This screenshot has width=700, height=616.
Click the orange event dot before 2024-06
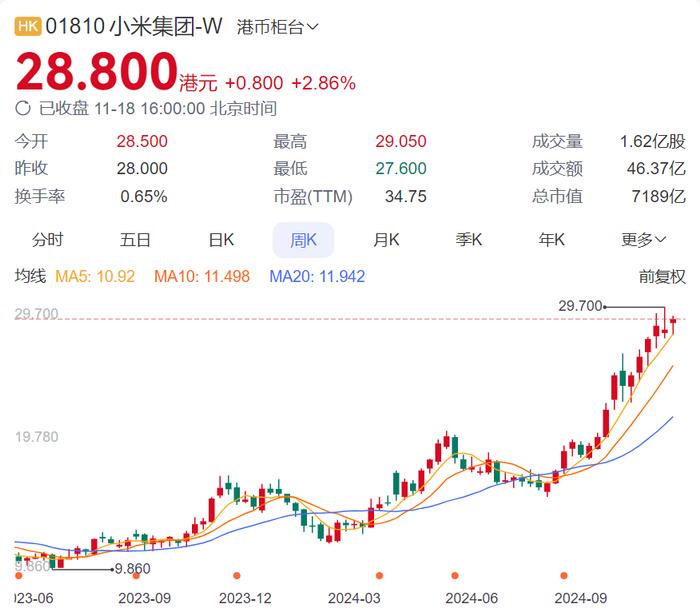click(455, 575)
